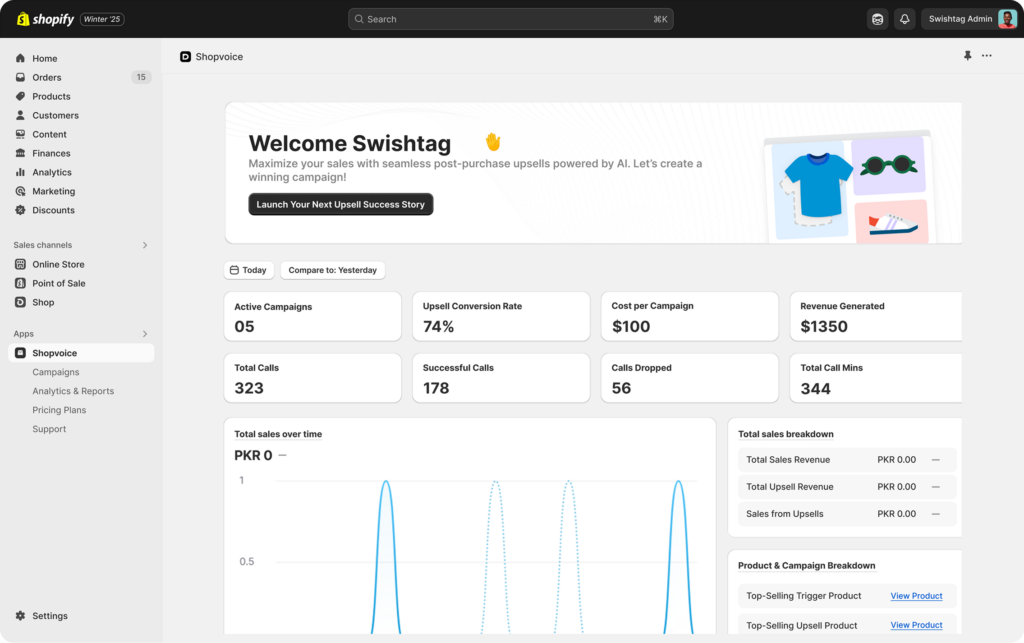Click Launch Your Next Upsell Success Story

point(340,204)
